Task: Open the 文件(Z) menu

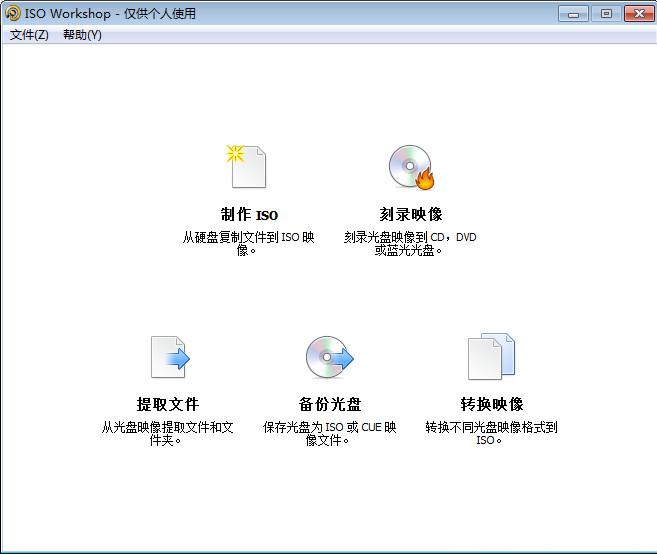Action: click(29, 35)
